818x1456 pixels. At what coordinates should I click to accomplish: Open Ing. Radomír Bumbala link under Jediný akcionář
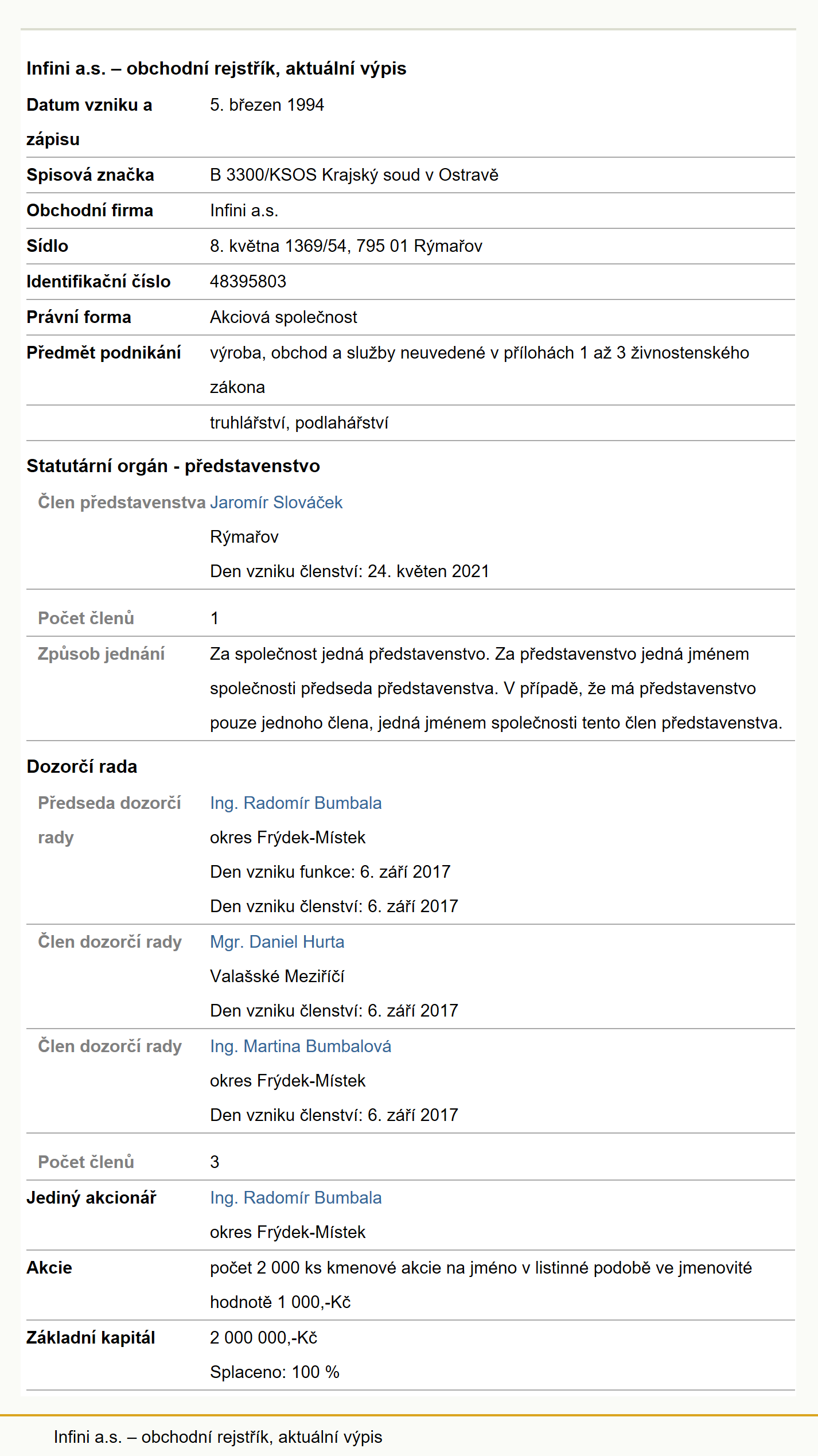pos(295,1198)
